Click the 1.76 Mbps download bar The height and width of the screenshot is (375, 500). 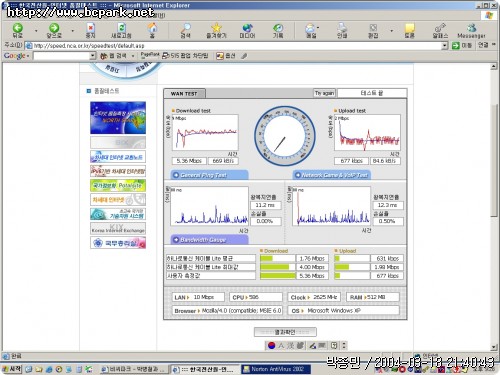pos(278,258)
